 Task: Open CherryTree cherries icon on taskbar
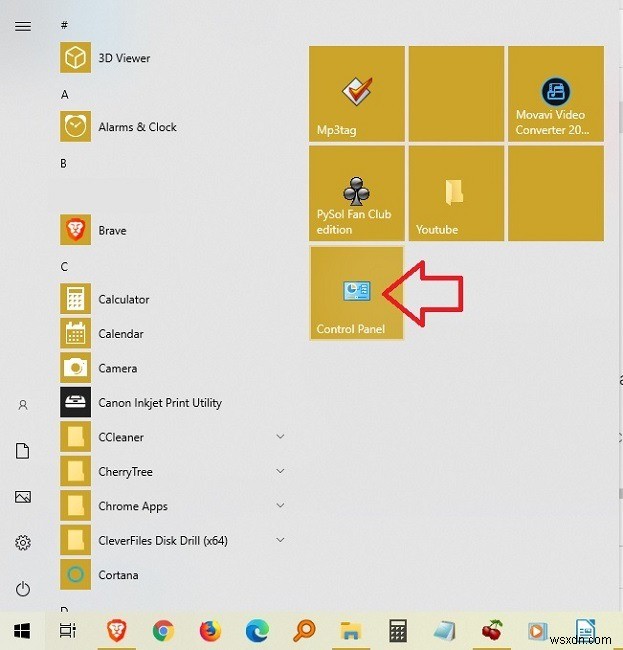click(x=492, y=630)
